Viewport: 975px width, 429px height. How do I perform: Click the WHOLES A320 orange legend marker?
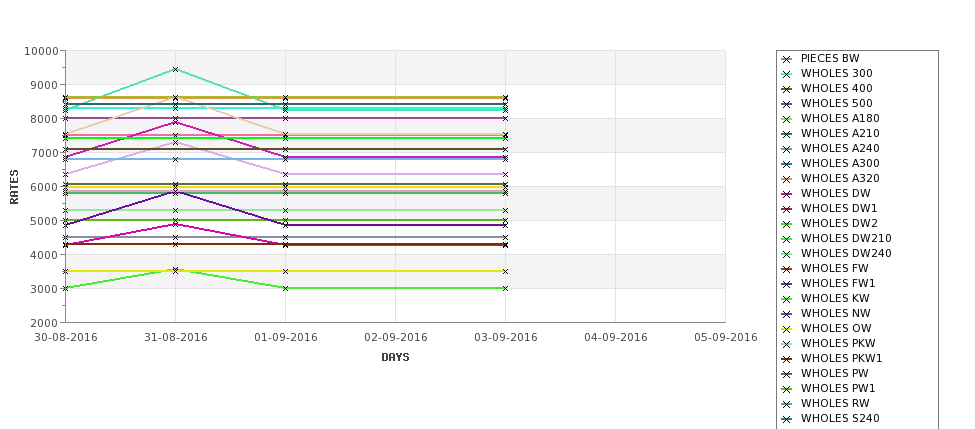[787, 179]
